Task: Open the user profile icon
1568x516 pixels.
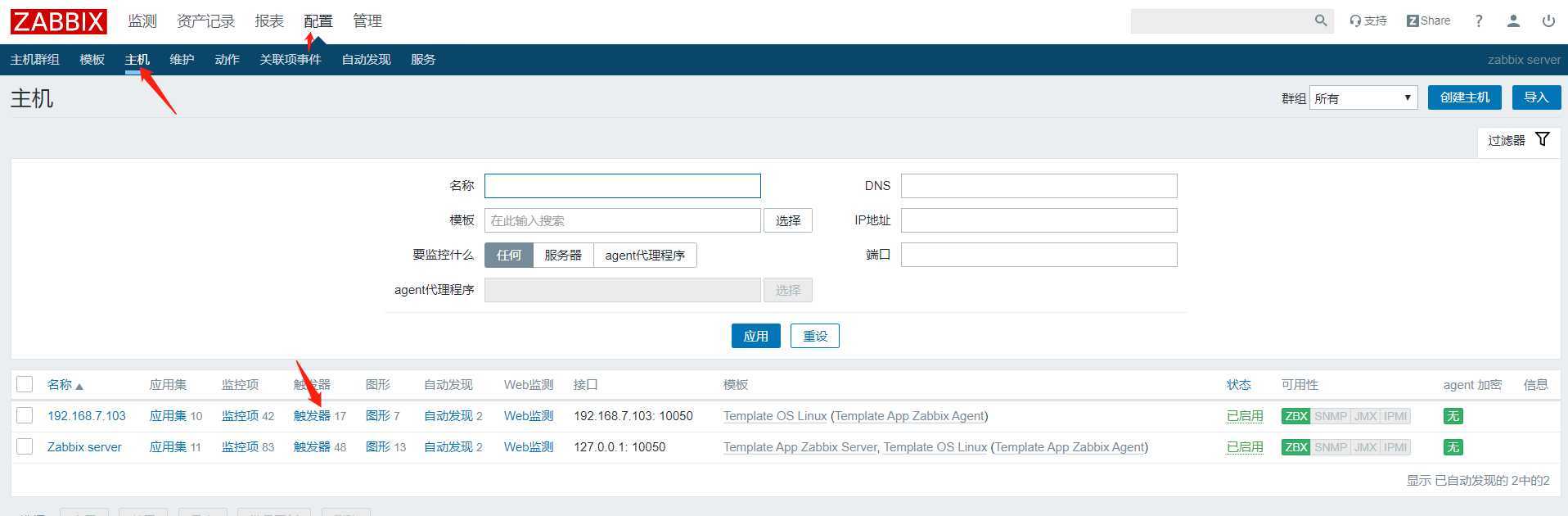Action: (1513, 21)
